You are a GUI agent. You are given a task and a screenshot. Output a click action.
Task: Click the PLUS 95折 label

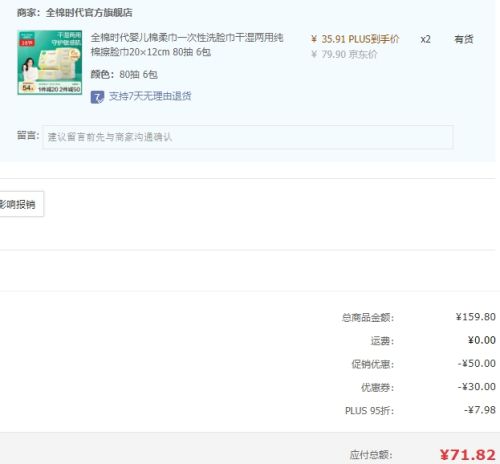pos(370,411)
